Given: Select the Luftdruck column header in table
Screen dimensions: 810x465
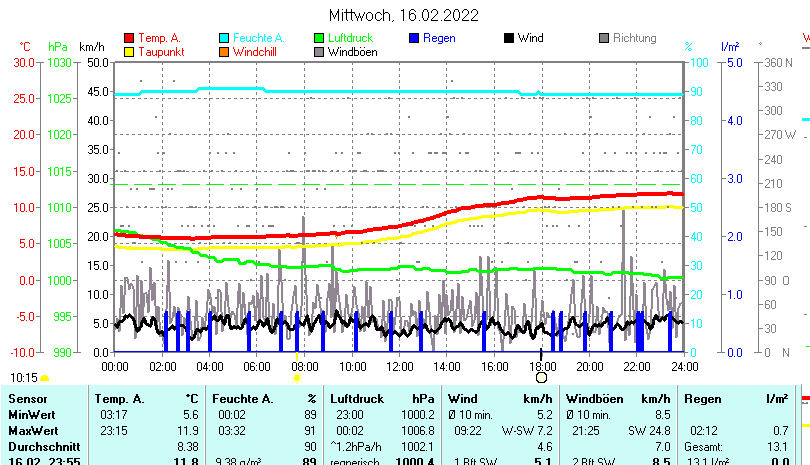Looking at the screenshot, I should click(x=358, y=399).
